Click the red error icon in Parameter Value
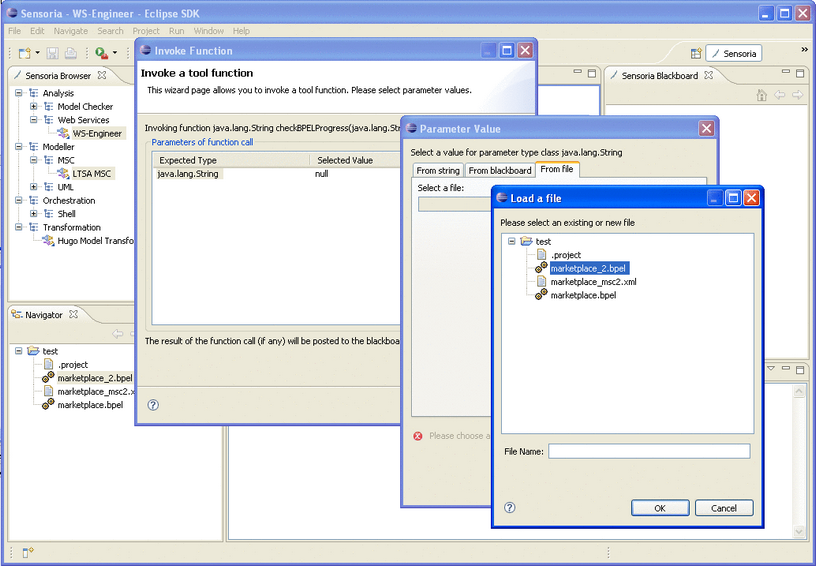 pyautogui.click(x=418, y=436)
